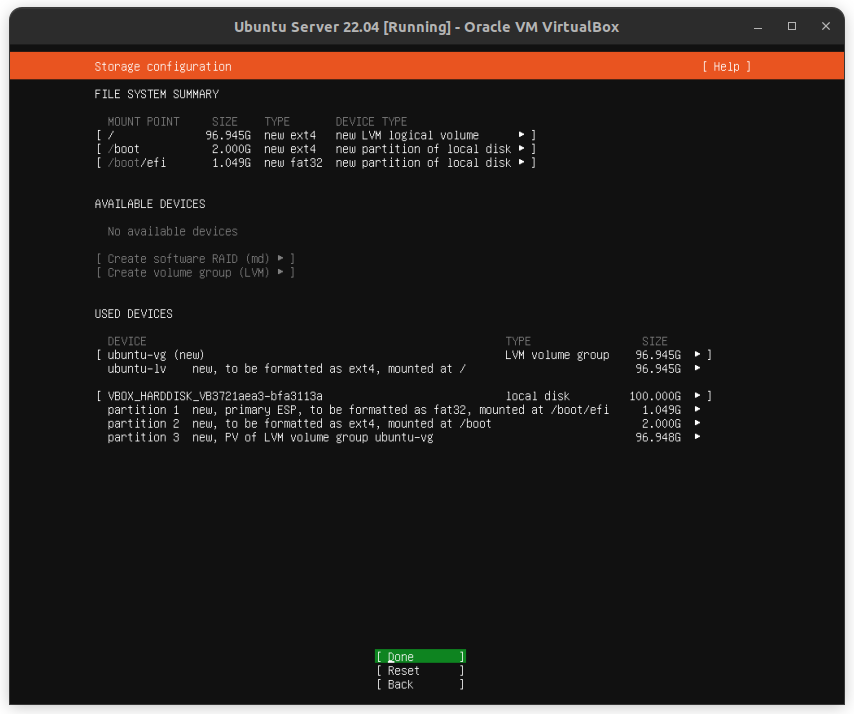Select VBOX_HARDDISK_VB3721aea3-bfa3113a device
Screen dimensions: 854x714
point(404,396)
